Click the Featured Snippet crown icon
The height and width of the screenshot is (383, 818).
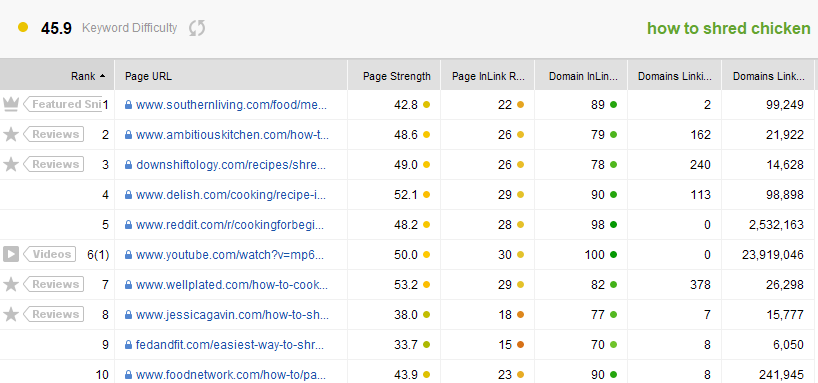pos(10,104)
